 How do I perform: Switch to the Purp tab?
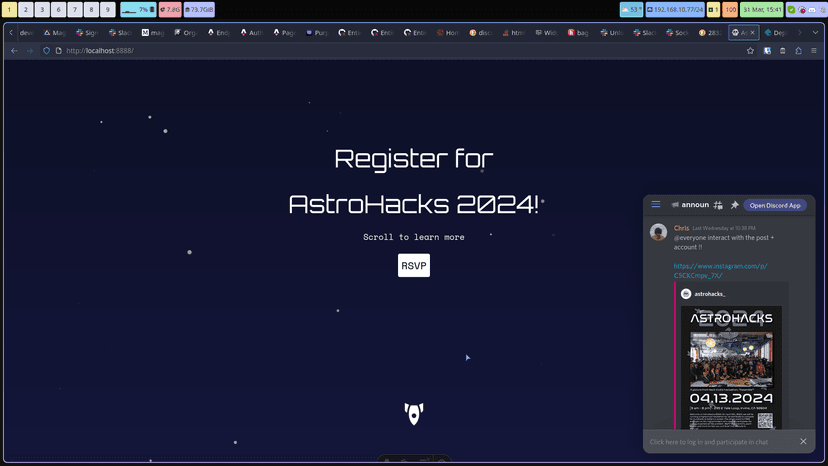coord(317,33)
